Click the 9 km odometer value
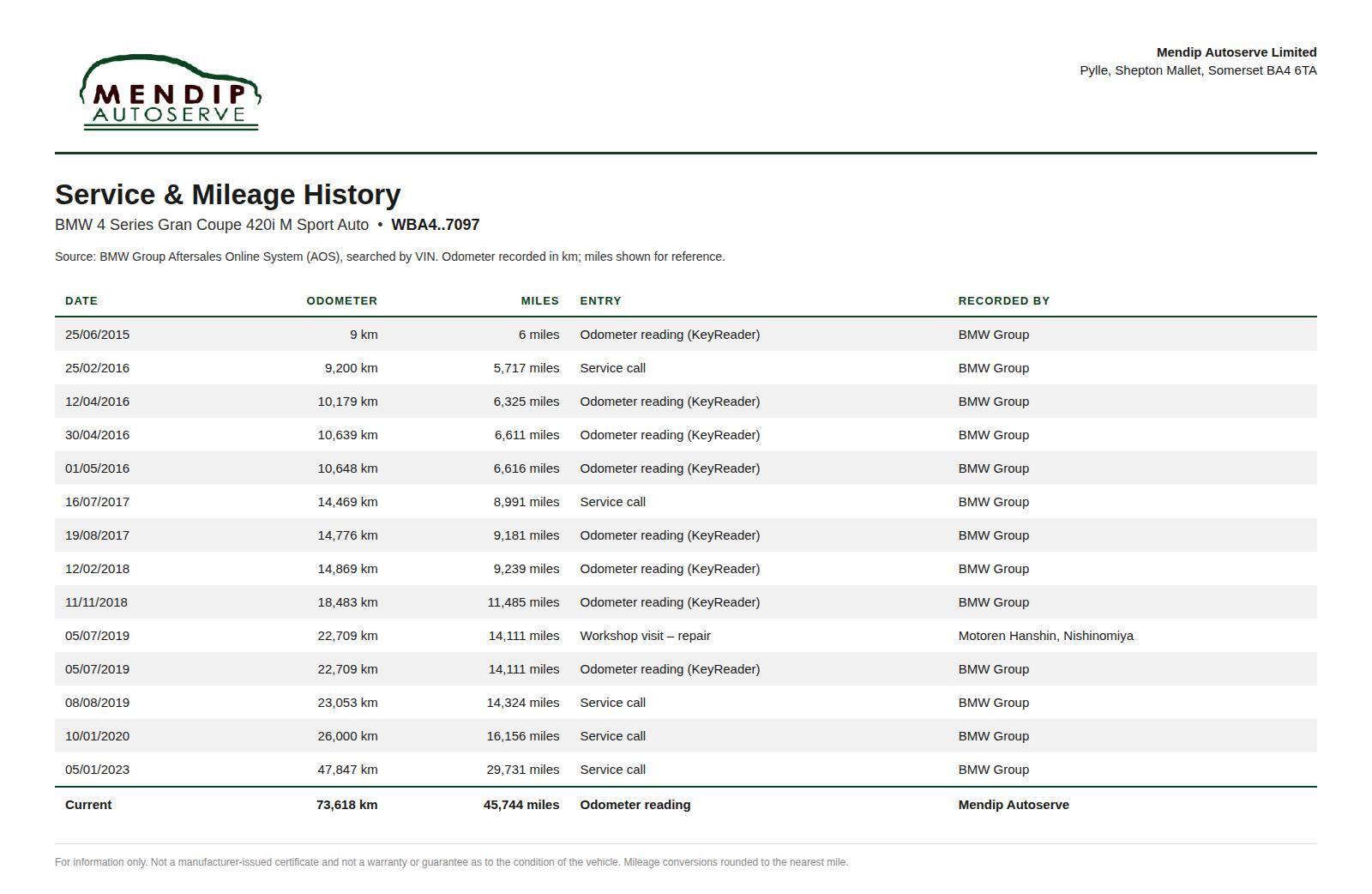The width and height of the screenshot is (1372, 894). (x=364, y=335)
